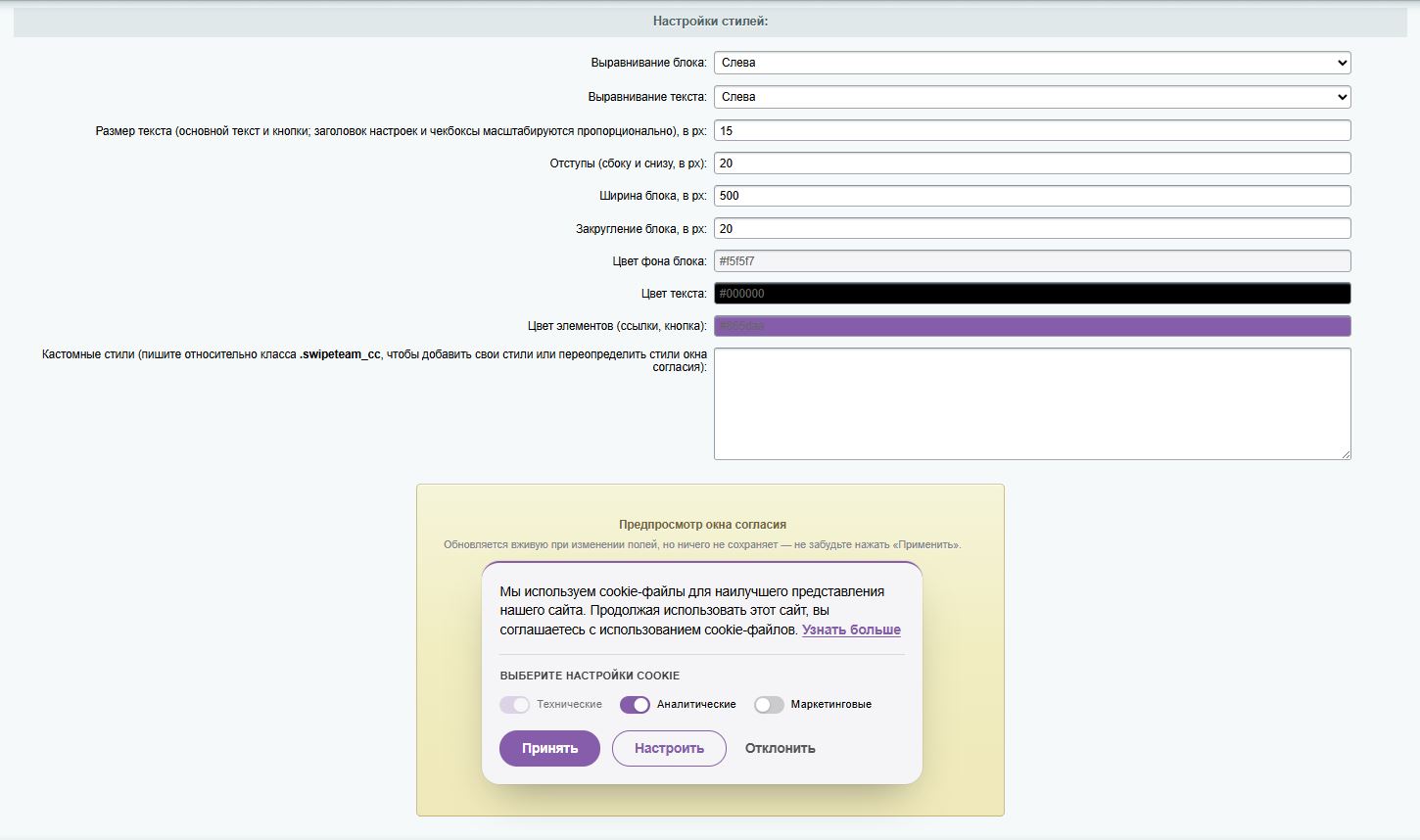The width and height of the screenshot is (1420, 840).
Task: Click the 'Аналитические' label text
Action: [696, 705]
